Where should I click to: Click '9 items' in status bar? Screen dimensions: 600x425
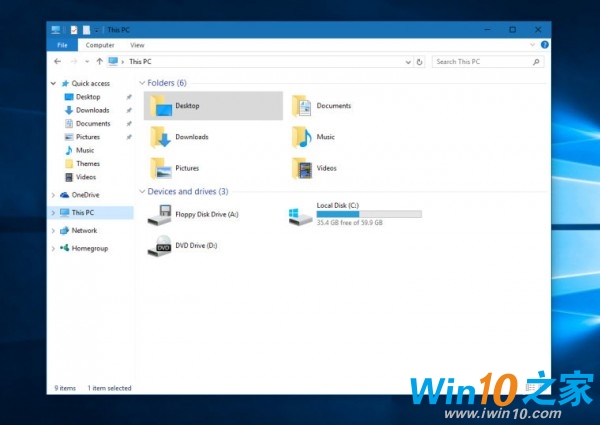tap(65, 388)
